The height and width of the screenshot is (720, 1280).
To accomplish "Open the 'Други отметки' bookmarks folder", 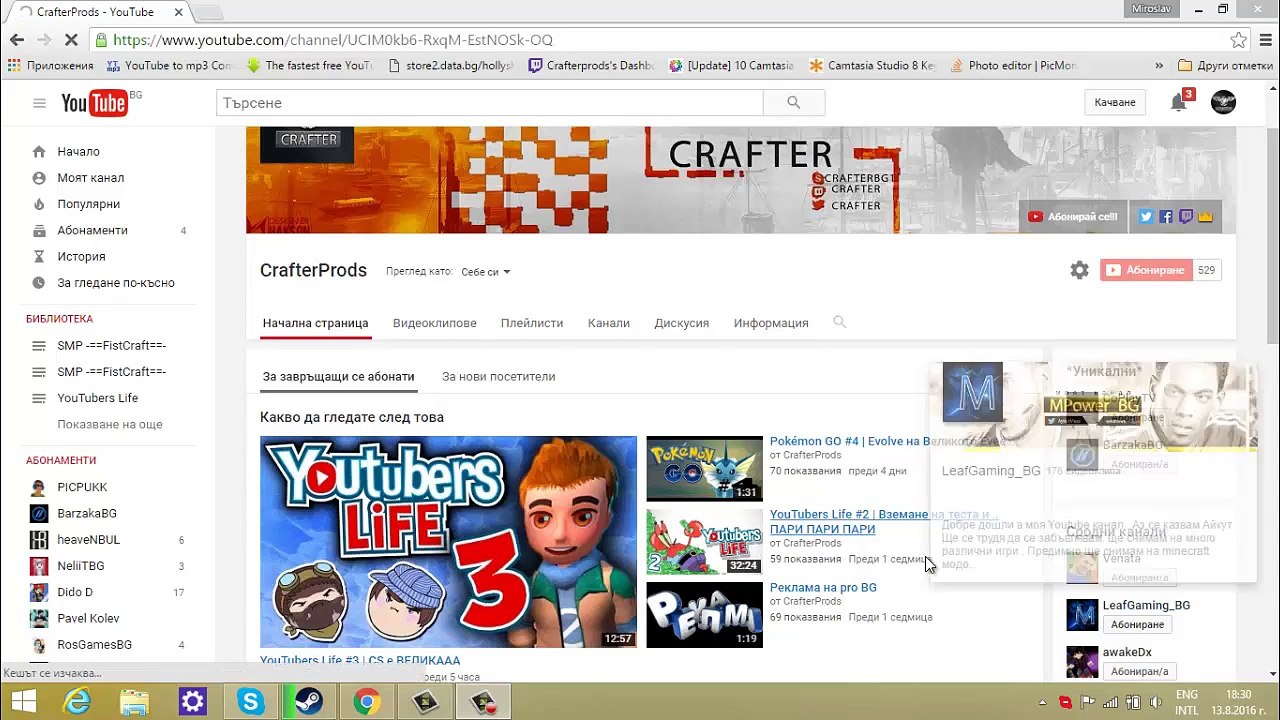I will [x=1225, y=66].
